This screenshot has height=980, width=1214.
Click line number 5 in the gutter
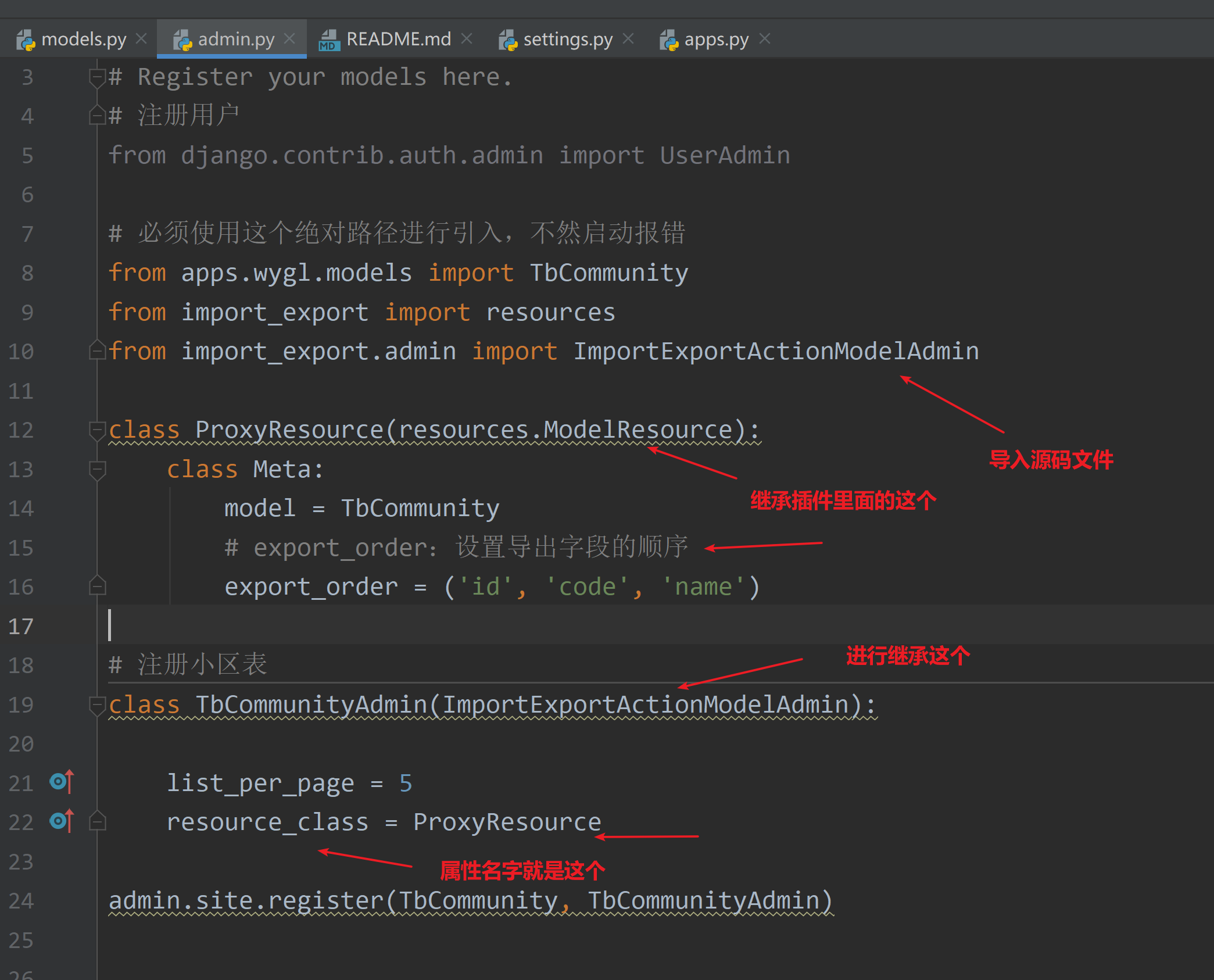point(27,156)
